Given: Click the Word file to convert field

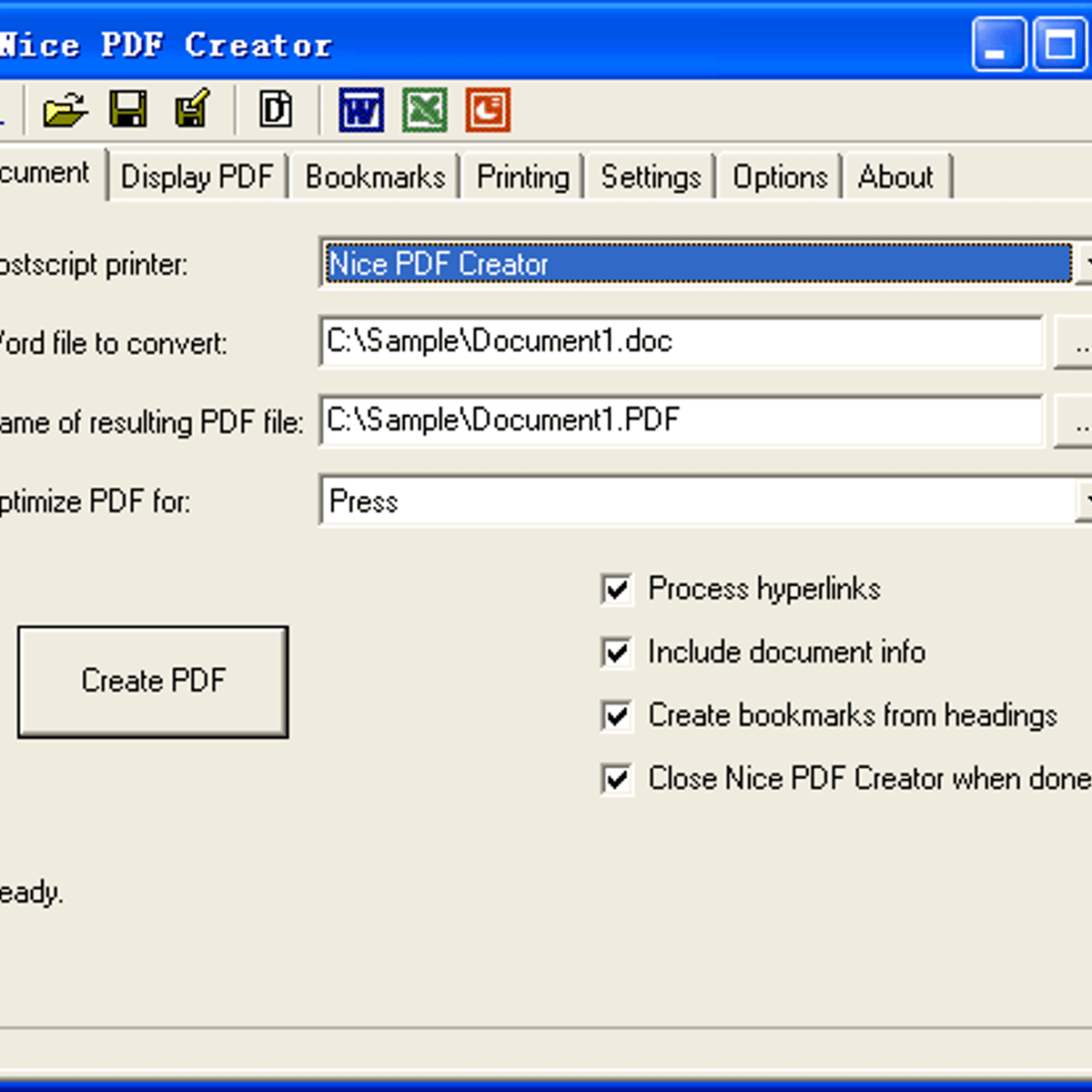Looking at the screenshot, I should 682,341.
